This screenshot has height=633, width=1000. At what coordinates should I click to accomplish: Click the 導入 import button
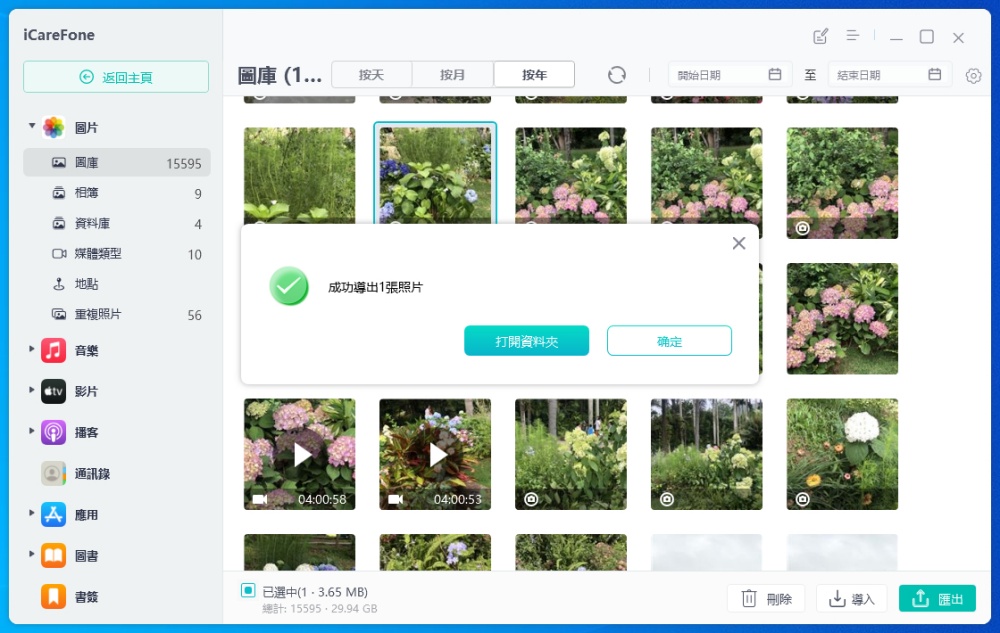point(851,599)
